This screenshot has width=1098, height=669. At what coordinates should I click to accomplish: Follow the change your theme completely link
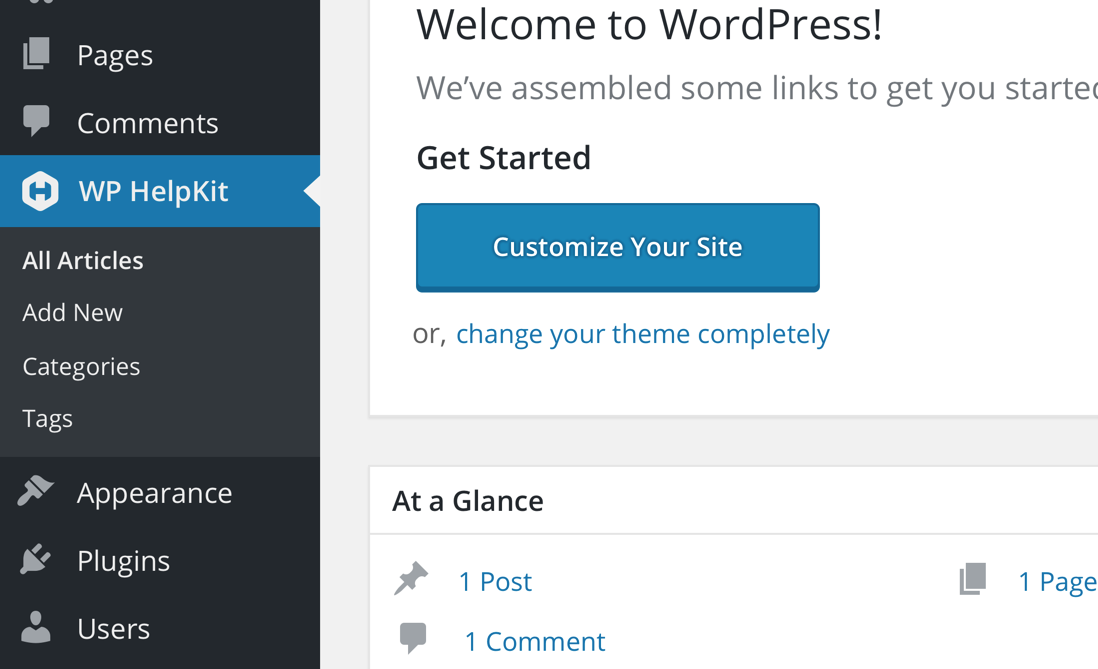click(x=643, y=334)
